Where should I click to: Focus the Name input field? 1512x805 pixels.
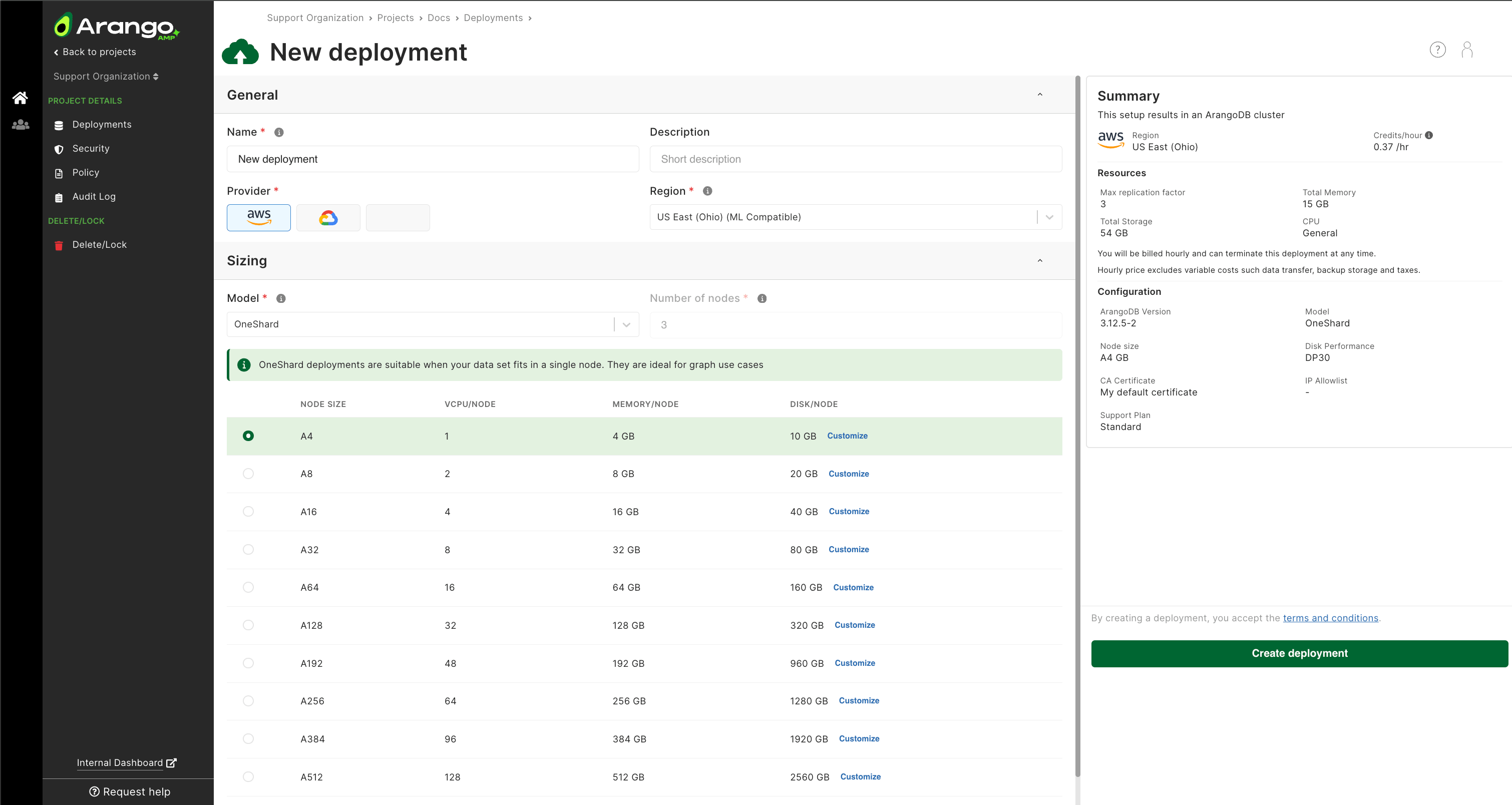pos(433,159)
